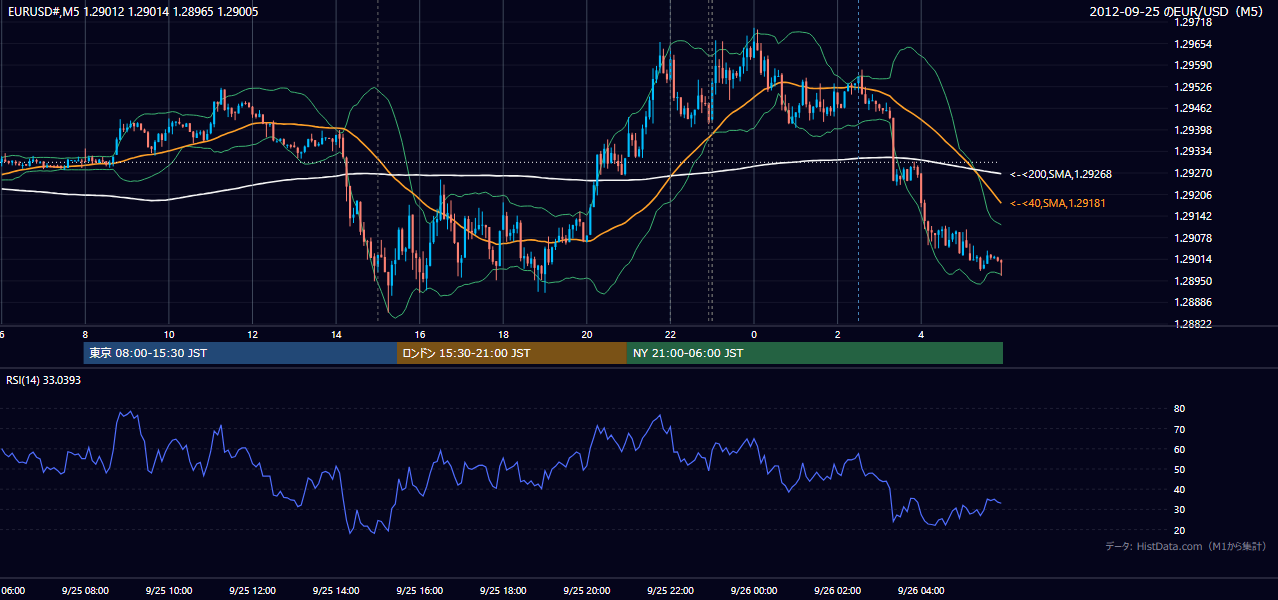The width and height of the screenshot is (1278, 600).
Task: Click price axis value 1.29590
Action: (1194, 65)
